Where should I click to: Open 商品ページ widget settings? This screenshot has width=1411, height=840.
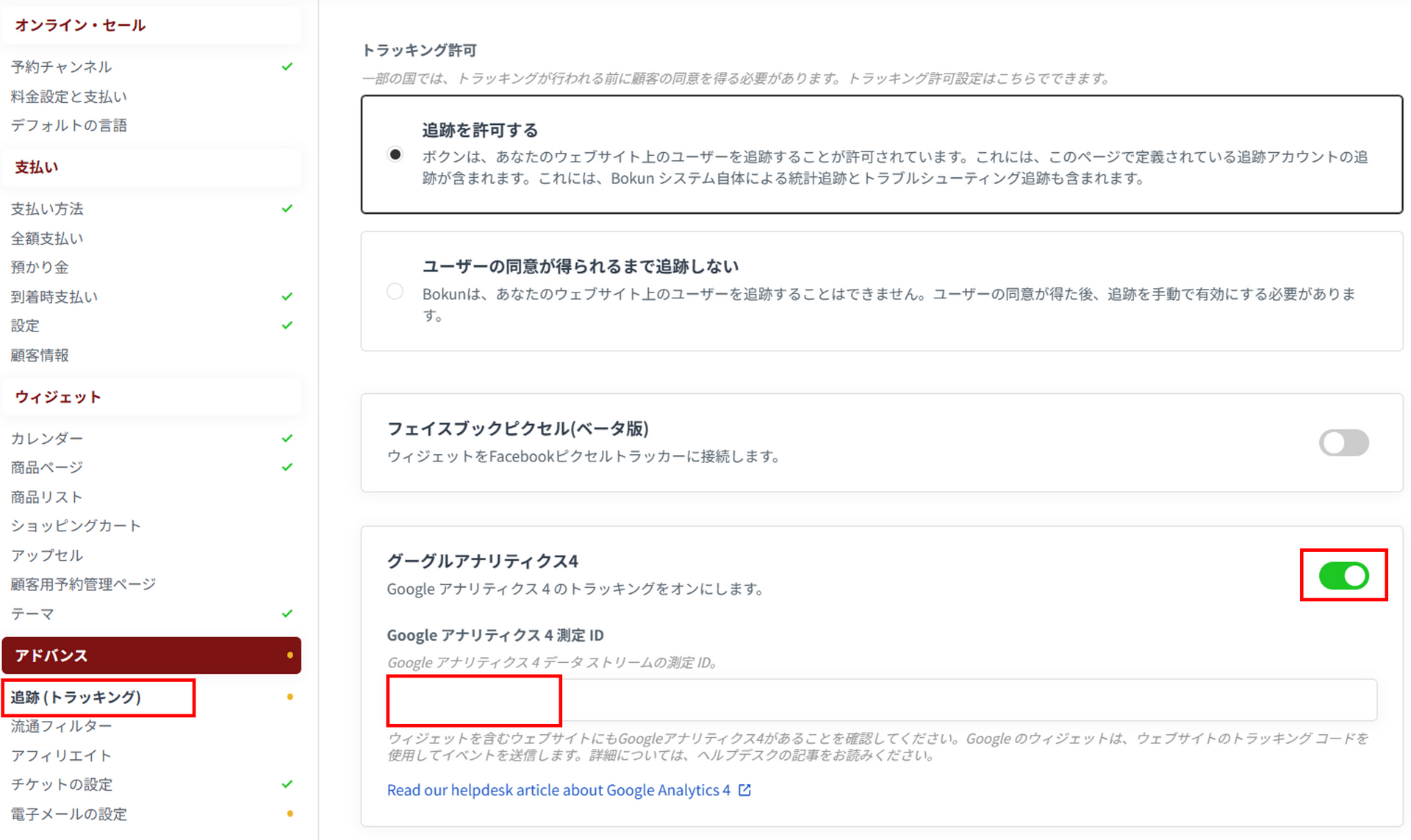(47, 467)
